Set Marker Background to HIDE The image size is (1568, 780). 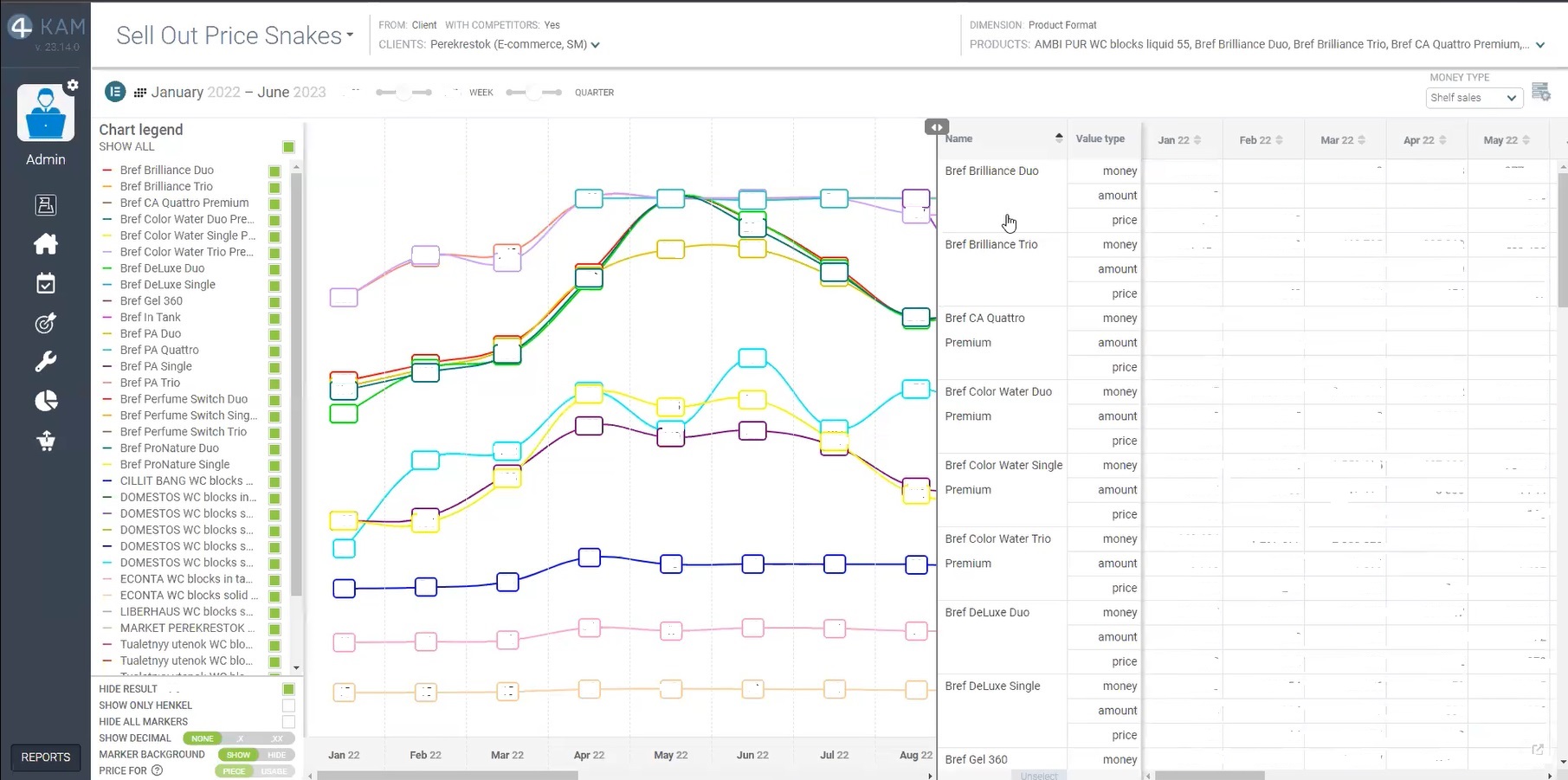point(276,755)
